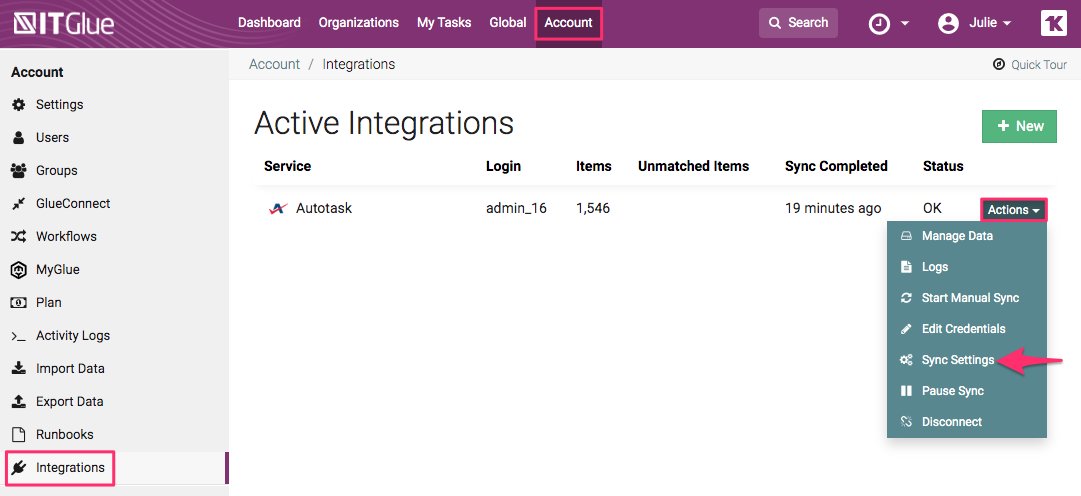Click the Pause Sync pause icon

point(907,391)
